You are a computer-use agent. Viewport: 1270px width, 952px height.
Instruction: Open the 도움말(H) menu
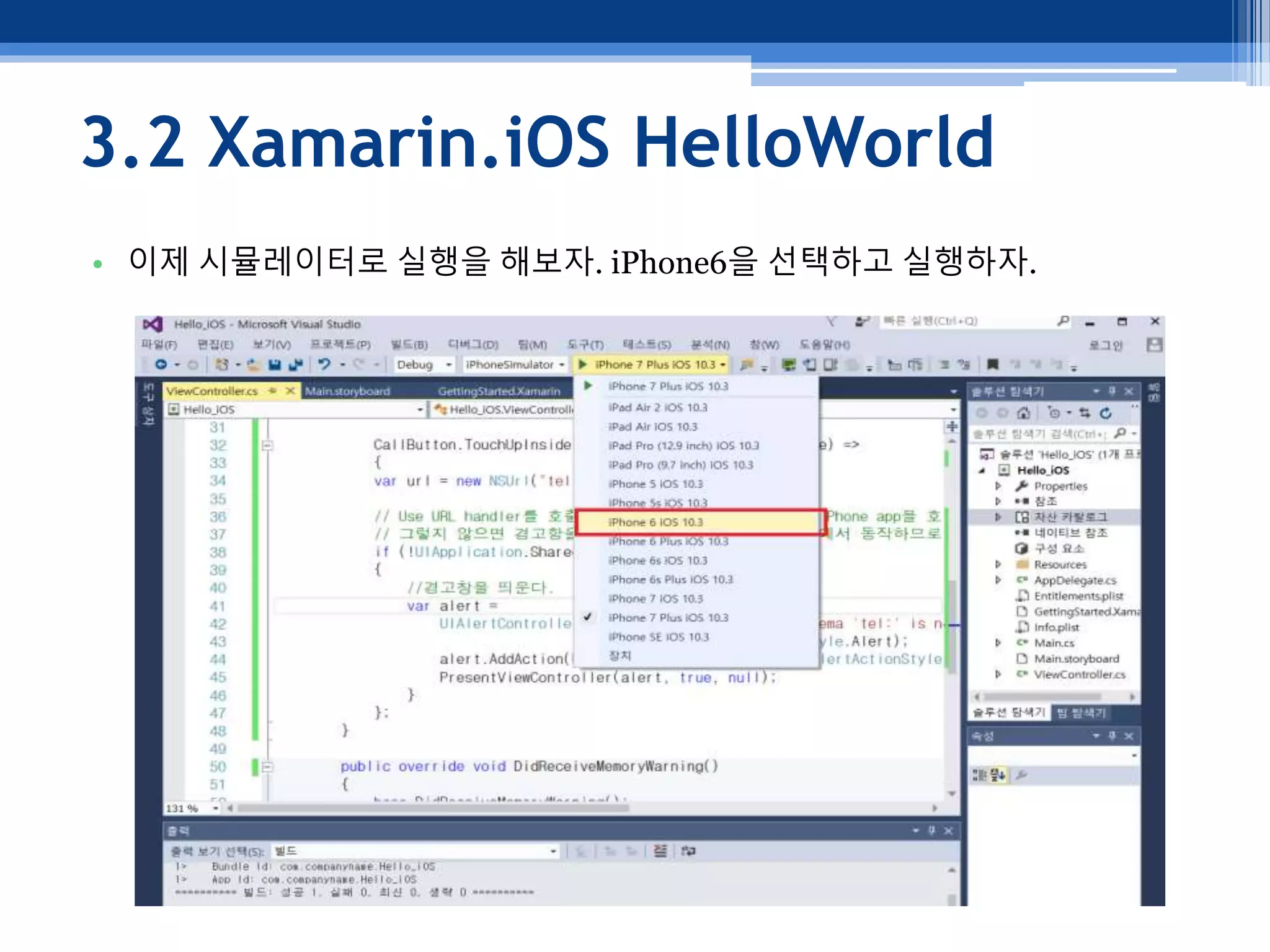[825, 345]
